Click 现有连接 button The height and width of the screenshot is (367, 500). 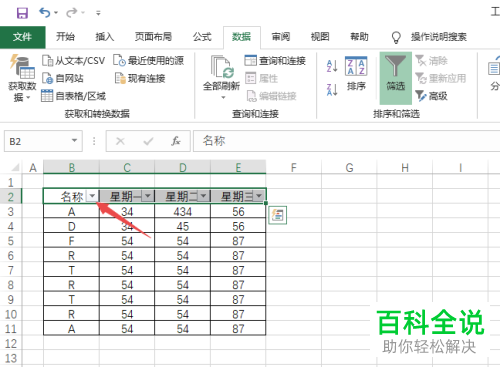click(140, 79)
